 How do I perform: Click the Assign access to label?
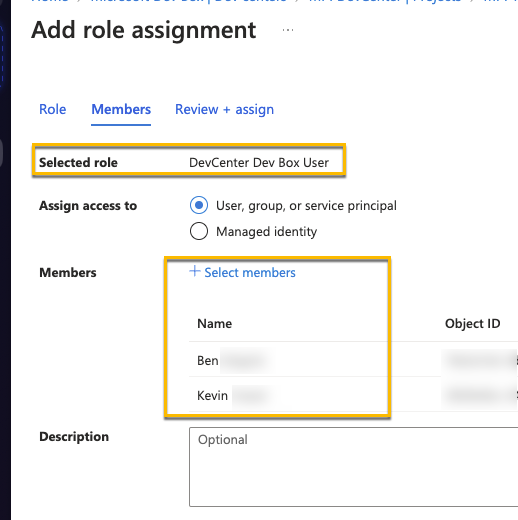(88, 206)
